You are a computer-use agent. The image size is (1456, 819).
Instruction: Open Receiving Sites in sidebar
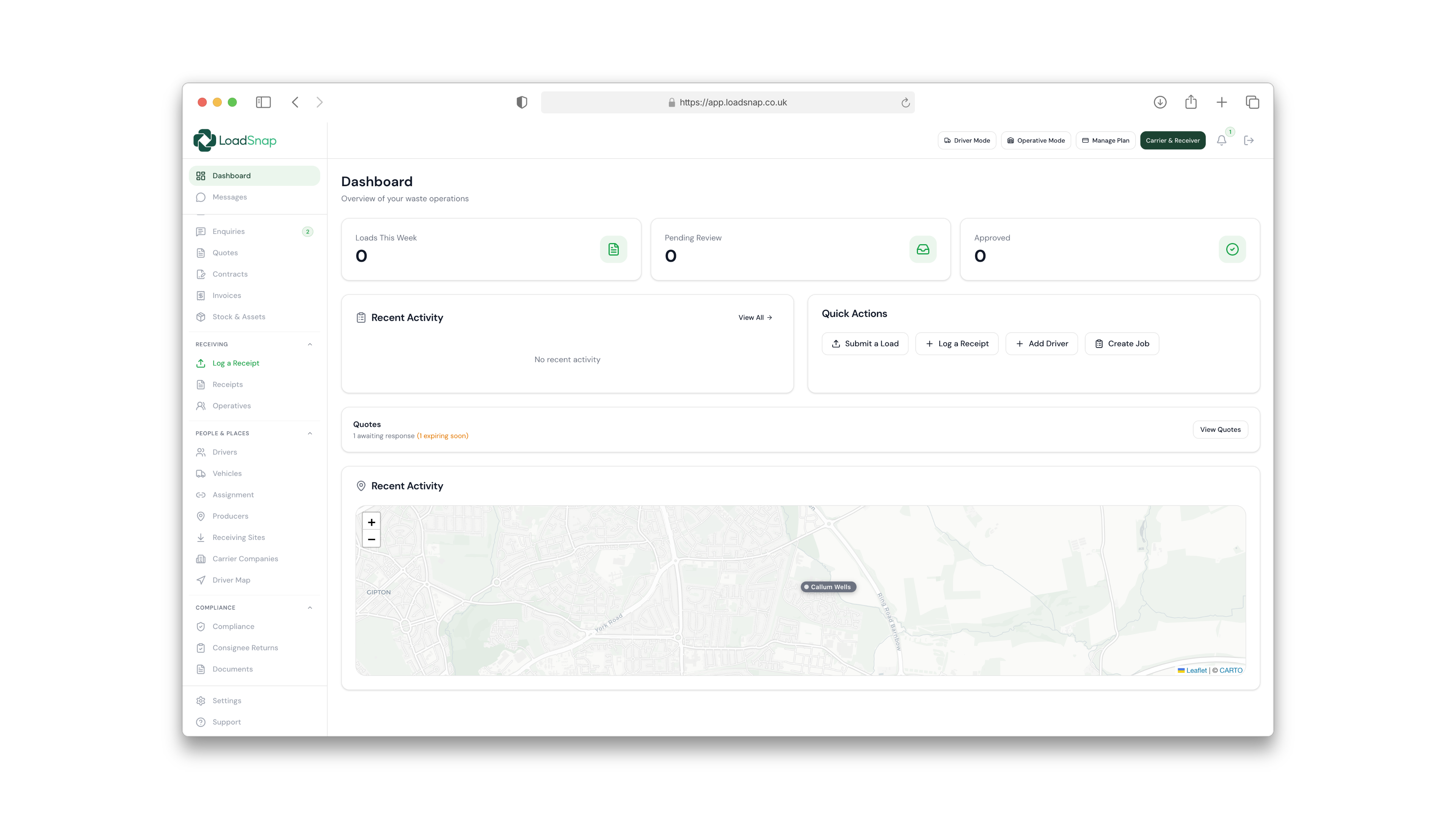pos(254,538)
